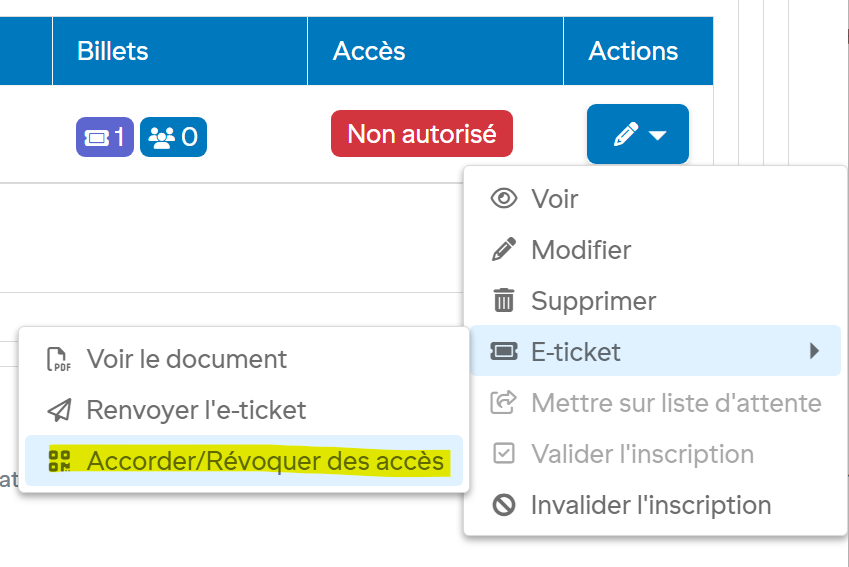This screenshot has height=567, width=849.
Task: Click the purple ticket count badge
Action: coord(105,137)
